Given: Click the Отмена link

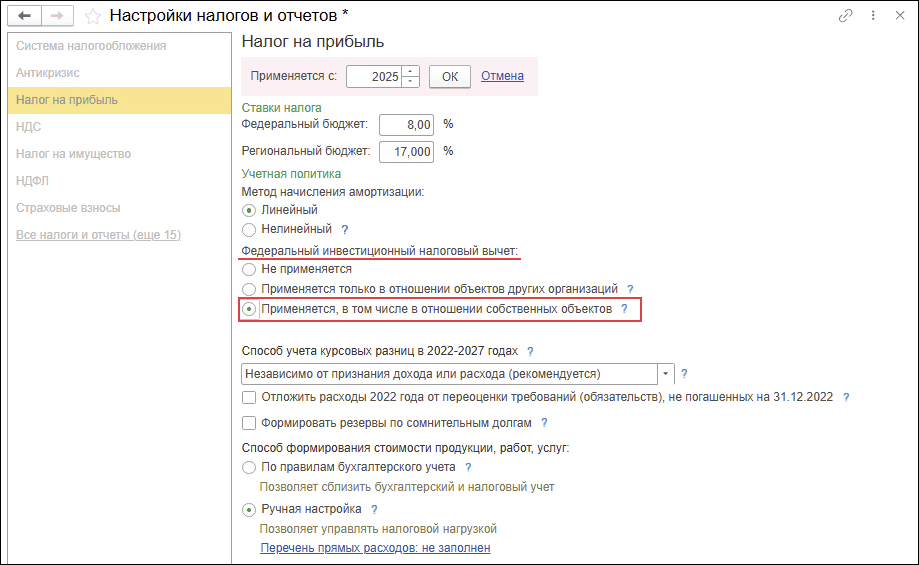Looking at the screenshot, I should tap(502, 76).
